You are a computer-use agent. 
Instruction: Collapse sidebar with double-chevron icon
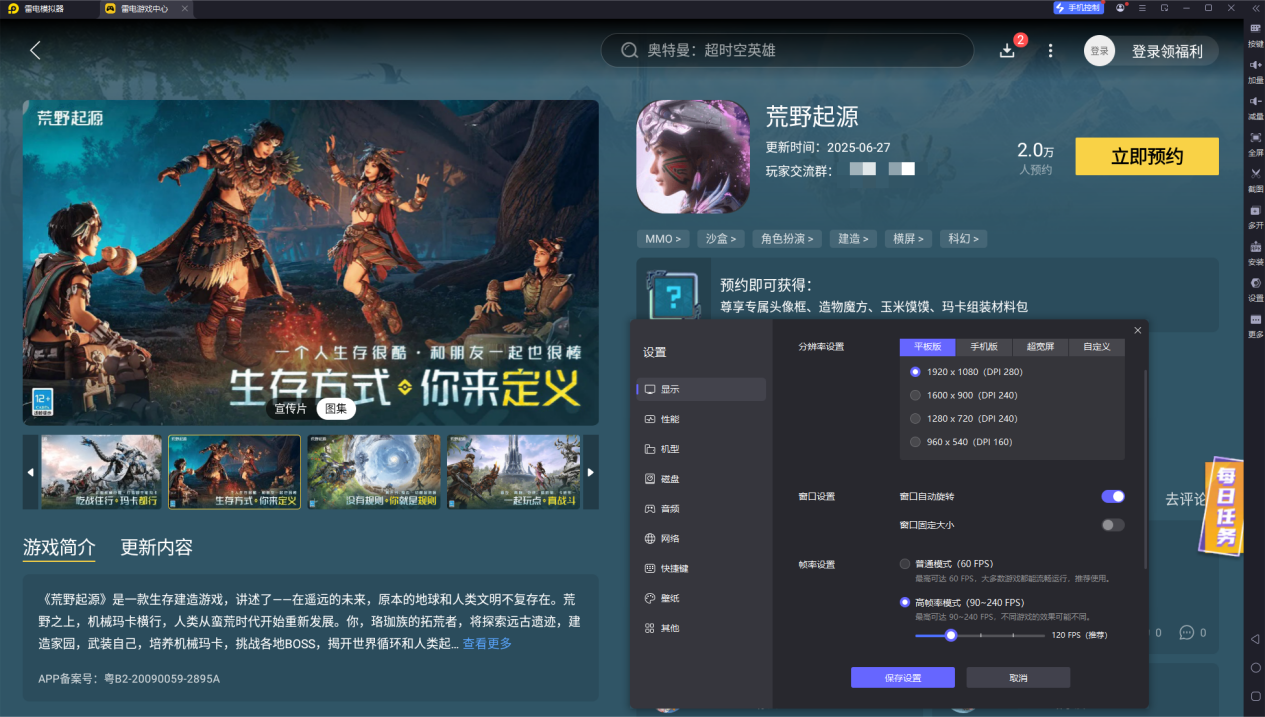(x=1255, y=8)
